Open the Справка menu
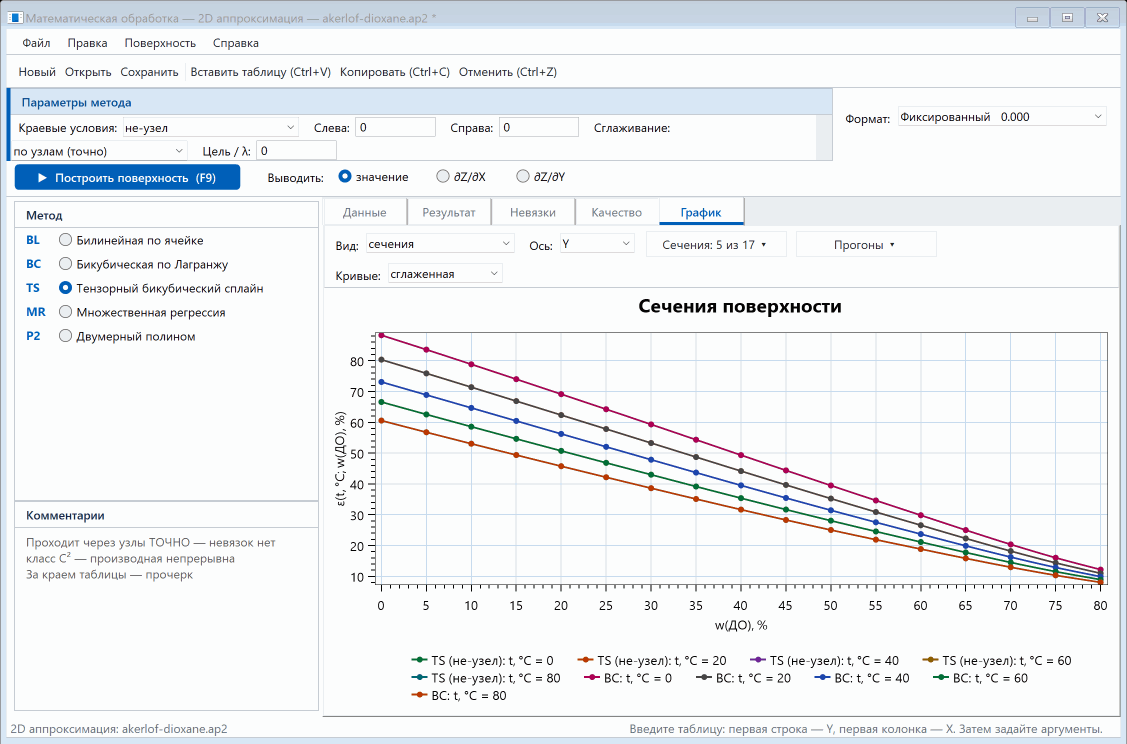This screenshot has width=1127, height=744. coord(236,43)
